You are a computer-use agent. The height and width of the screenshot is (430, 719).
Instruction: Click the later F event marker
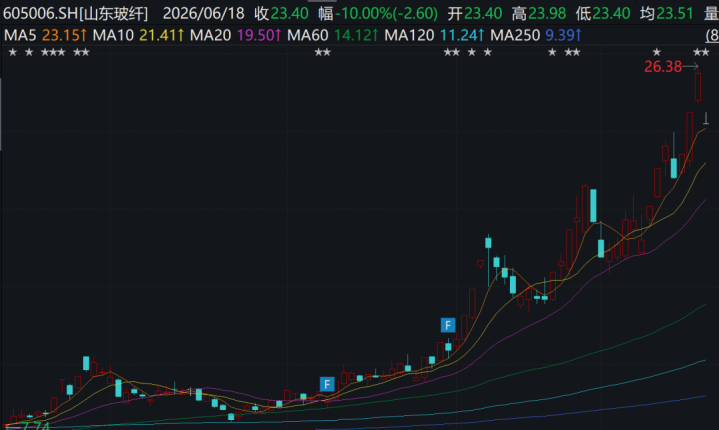[x=448, y=325]
